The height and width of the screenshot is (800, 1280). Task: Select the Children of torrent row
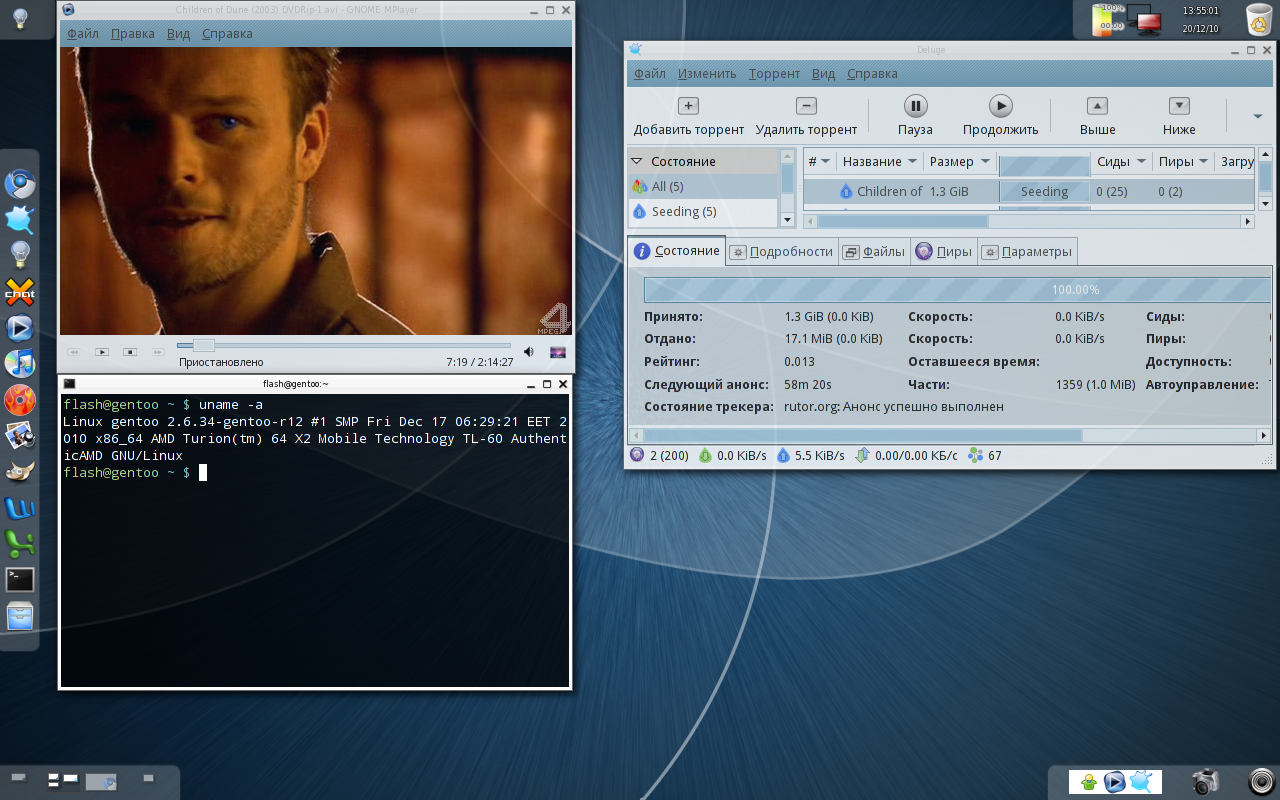pos(1029,191)
